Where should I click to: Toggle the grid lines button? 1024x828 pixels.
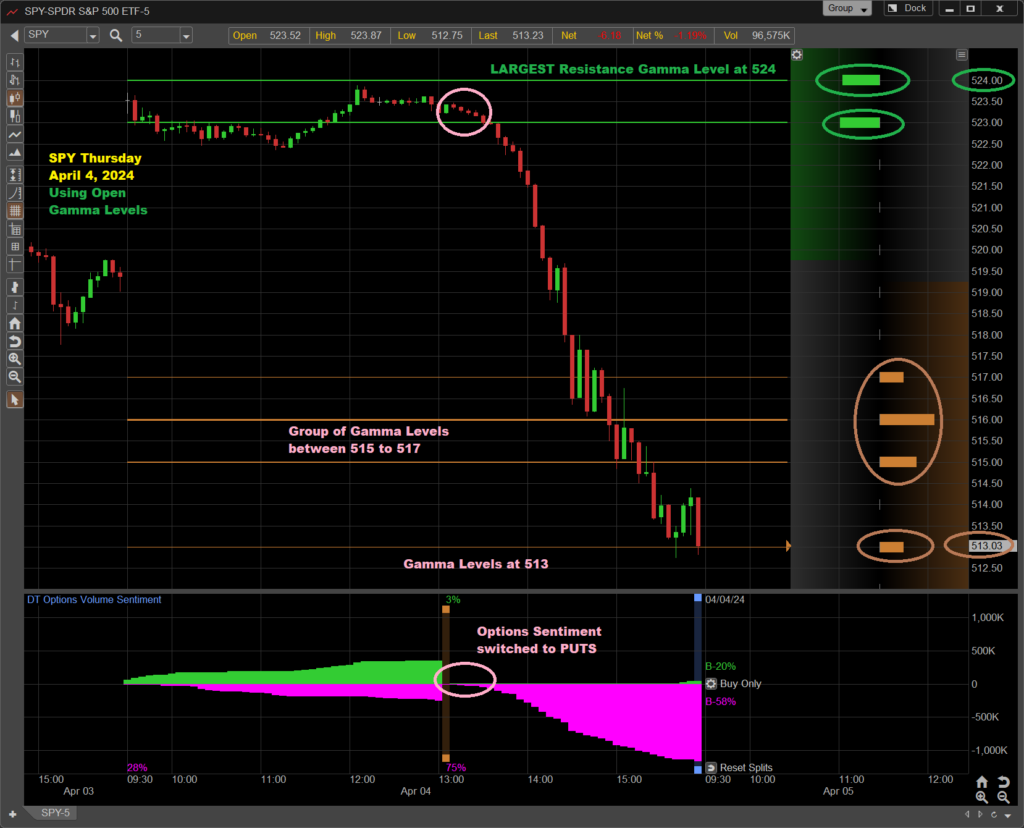pyautogui.click(x=15, y=211)
